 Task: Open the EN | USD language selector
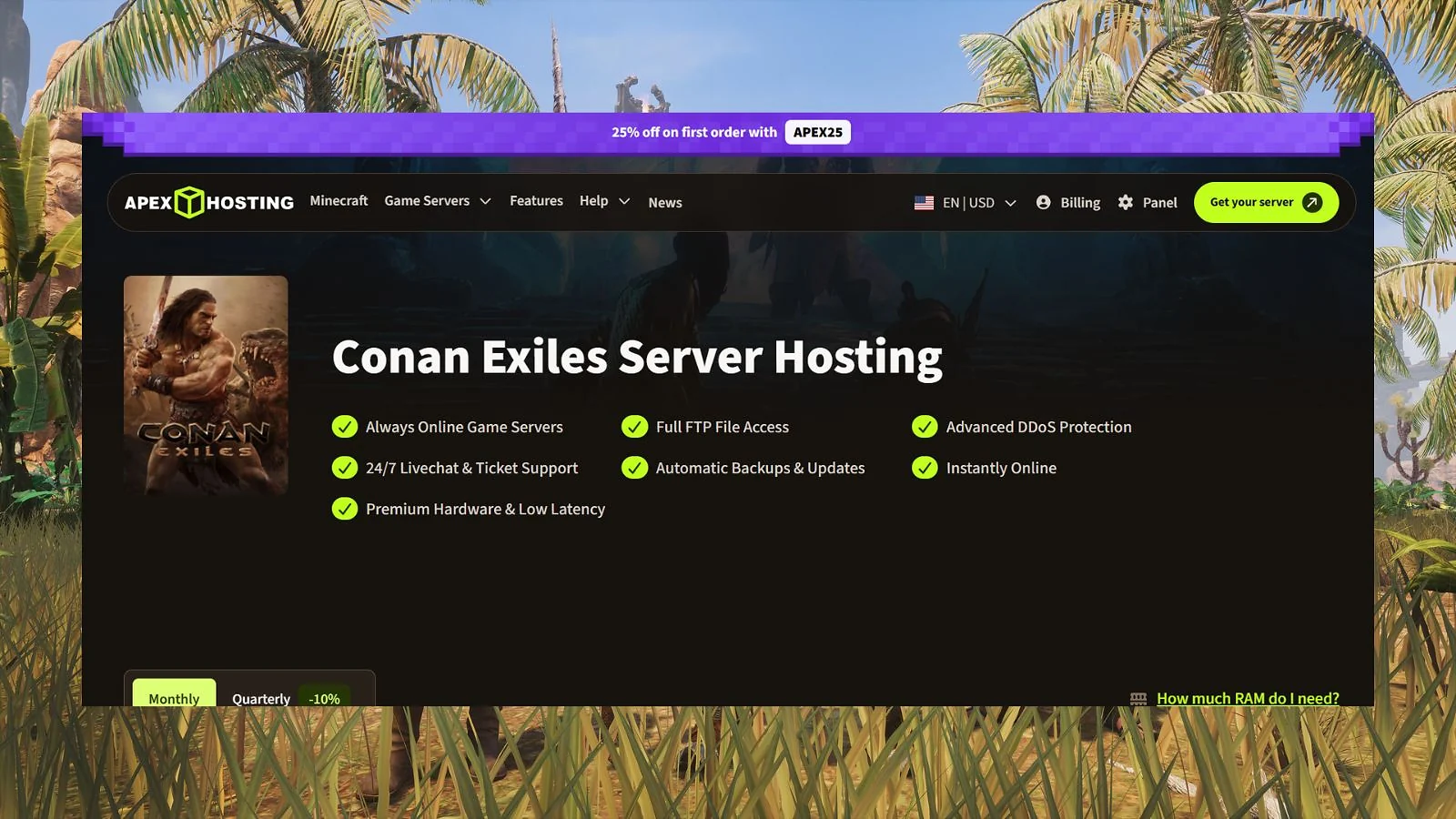[x=966, y=203]
